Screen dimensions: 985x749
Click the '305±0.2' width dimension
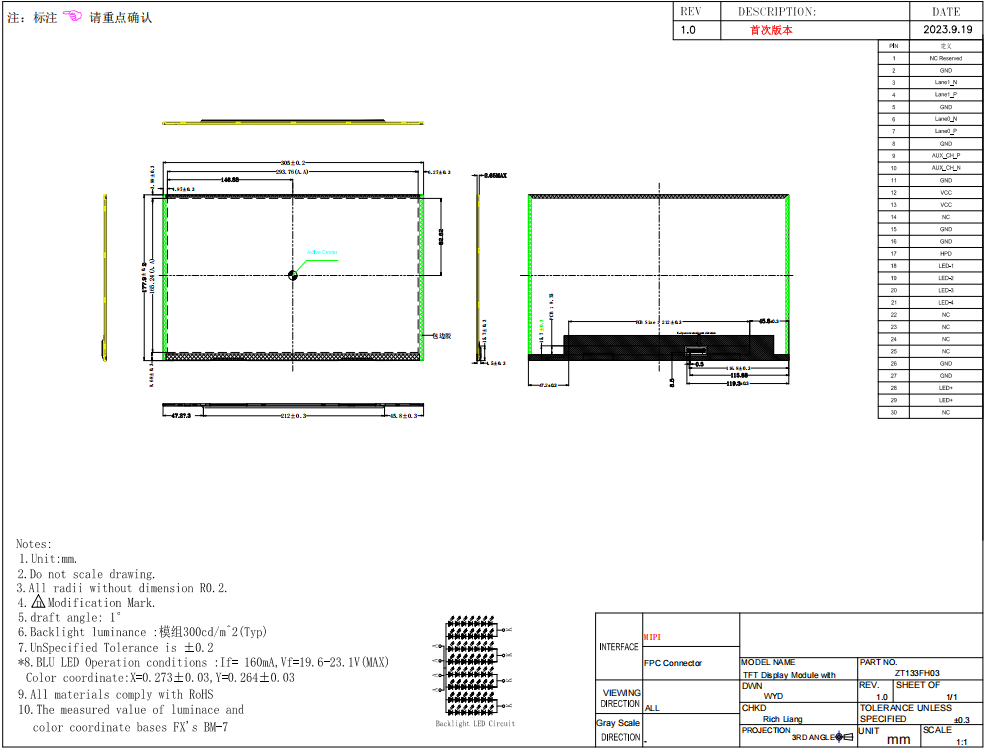pyautogui.click(x=293, y=163)
